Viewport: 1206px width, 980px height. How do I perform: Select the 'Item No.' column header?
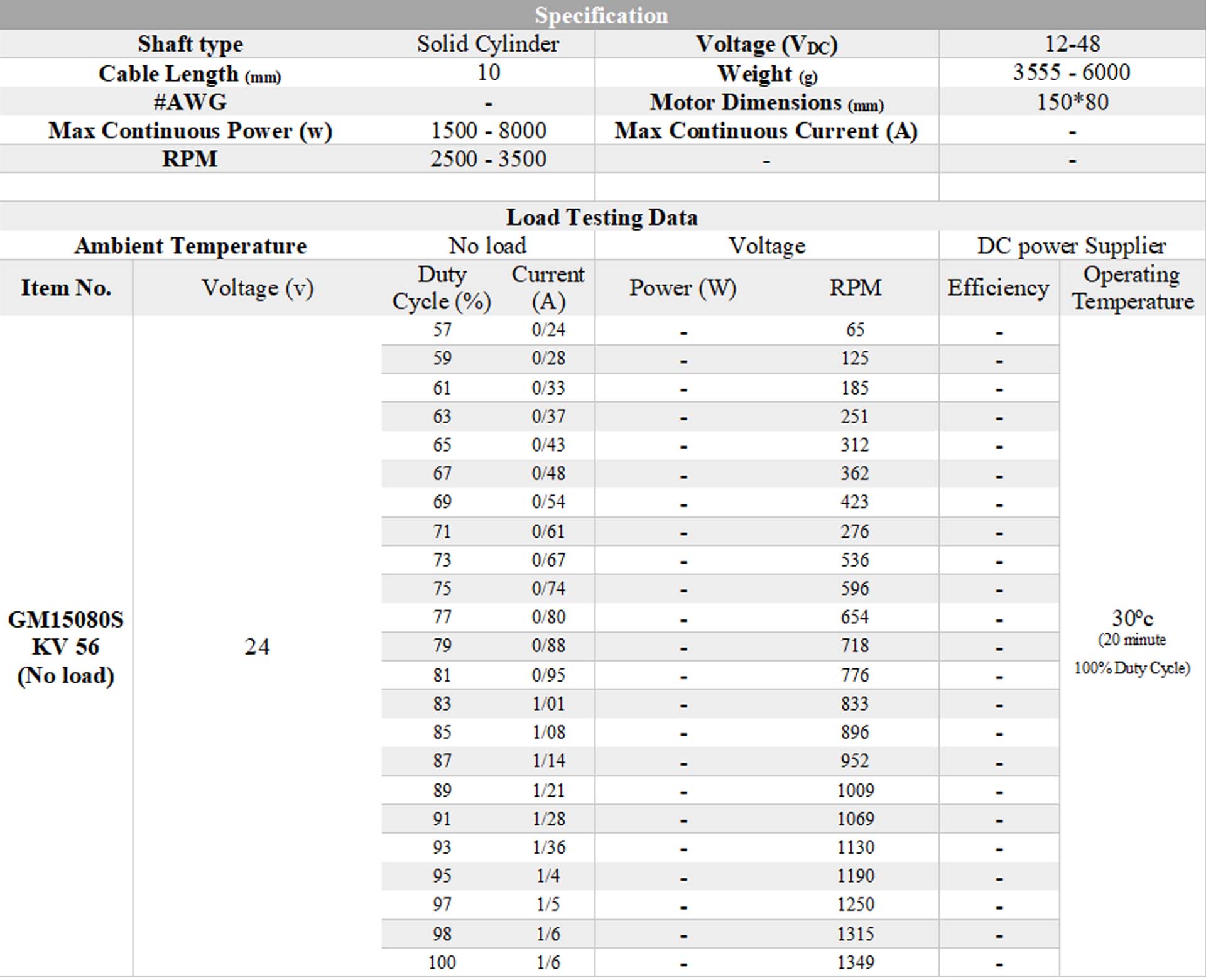[x=66, y=288]
